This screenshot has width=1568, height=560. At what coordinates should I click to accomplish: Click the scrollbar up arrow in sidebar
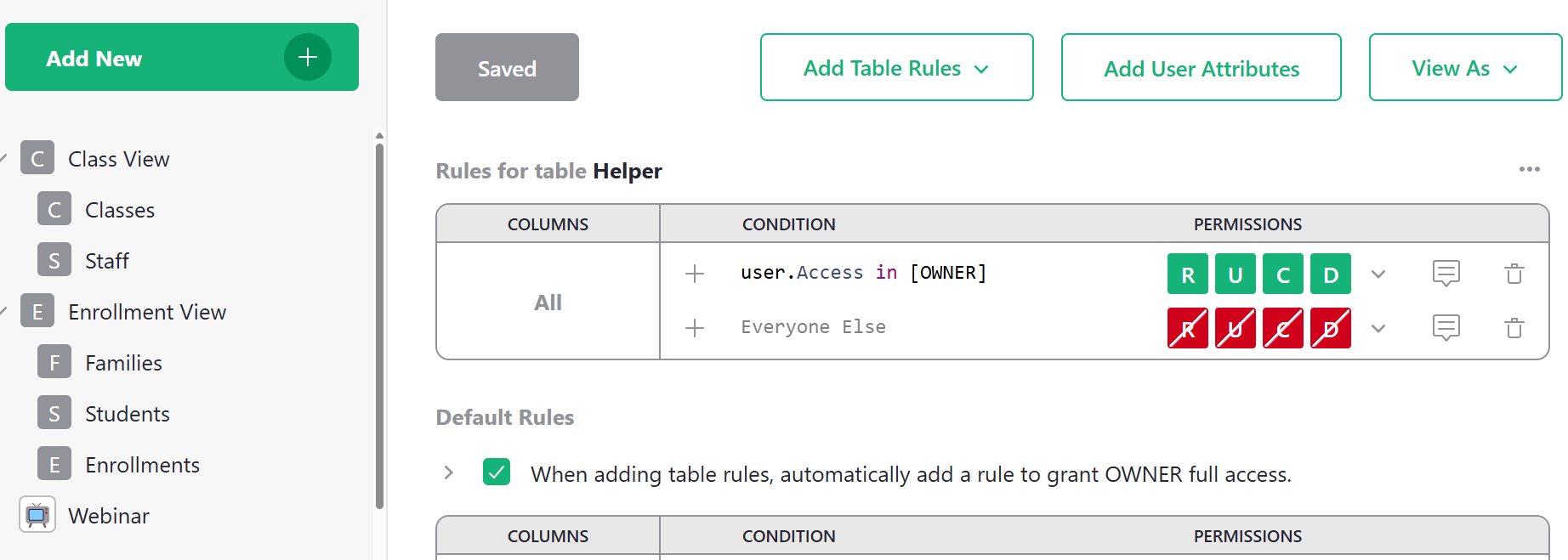pos(379,136)
